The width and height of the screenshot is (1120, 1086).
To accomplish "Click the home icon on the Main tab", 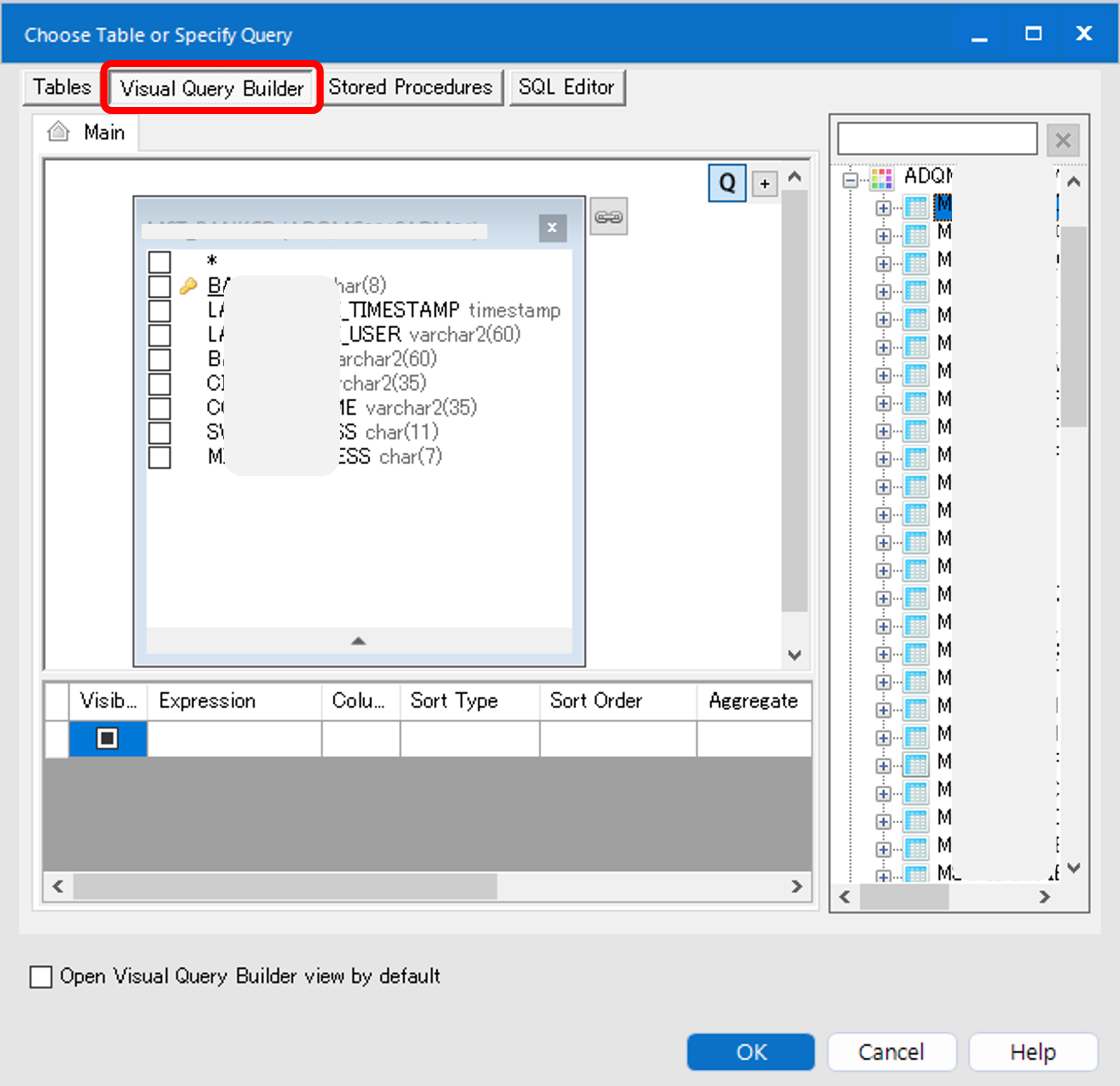I will point(57,131).
